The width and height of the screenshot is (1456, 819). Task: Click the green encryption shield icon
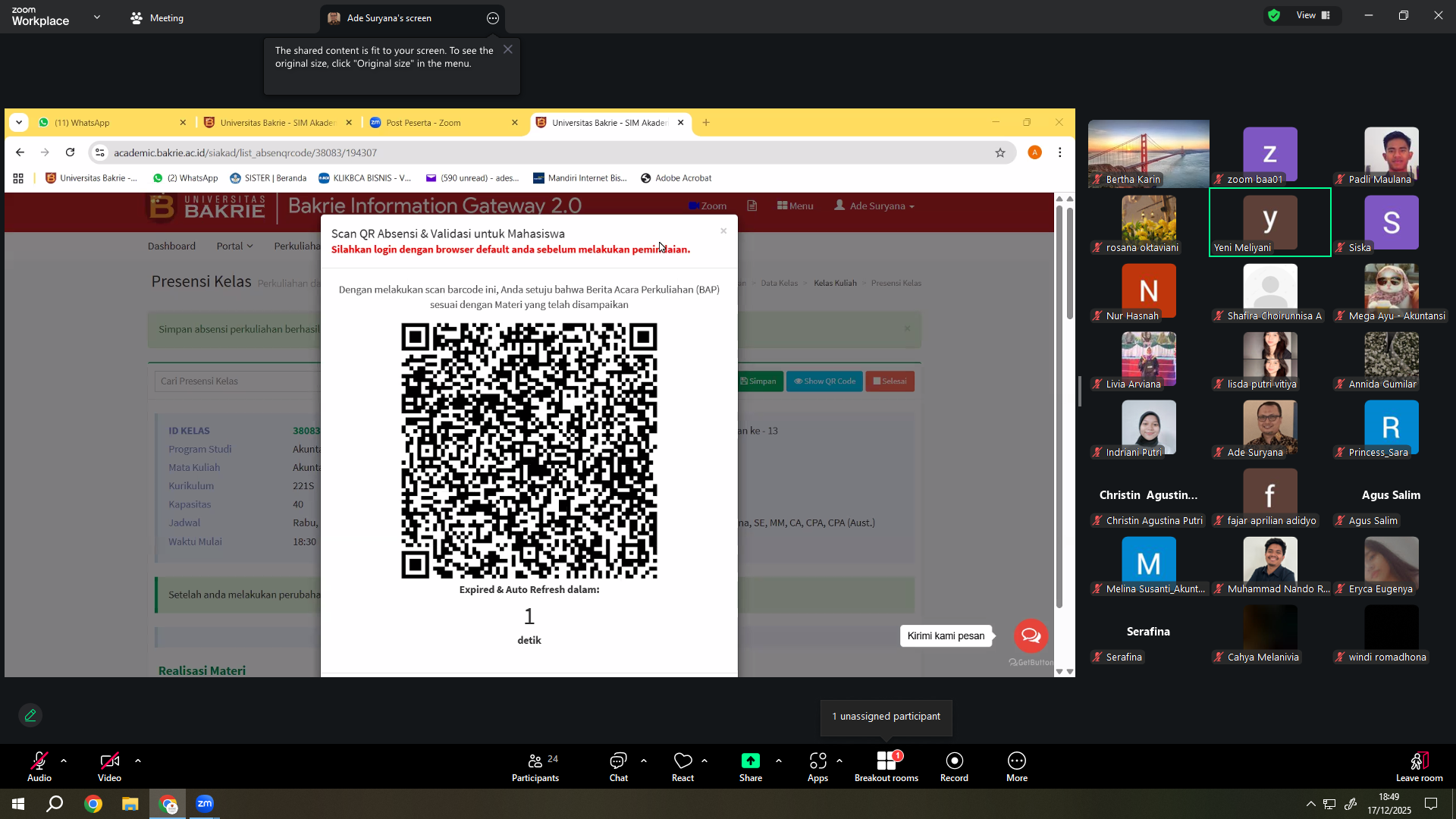click(1274, 15)
